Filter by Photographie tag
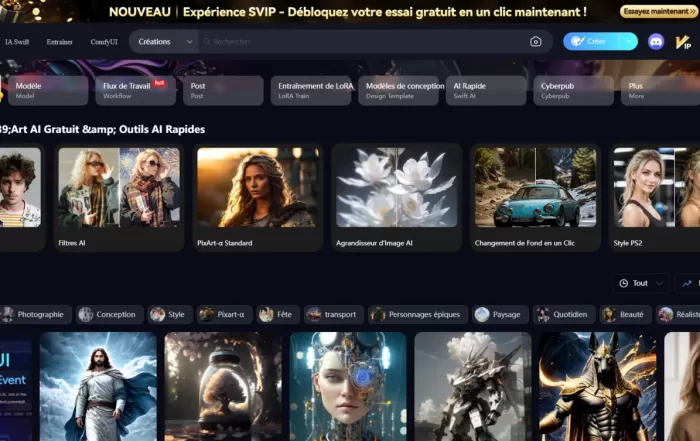700x441 pixels. [35, 314]
